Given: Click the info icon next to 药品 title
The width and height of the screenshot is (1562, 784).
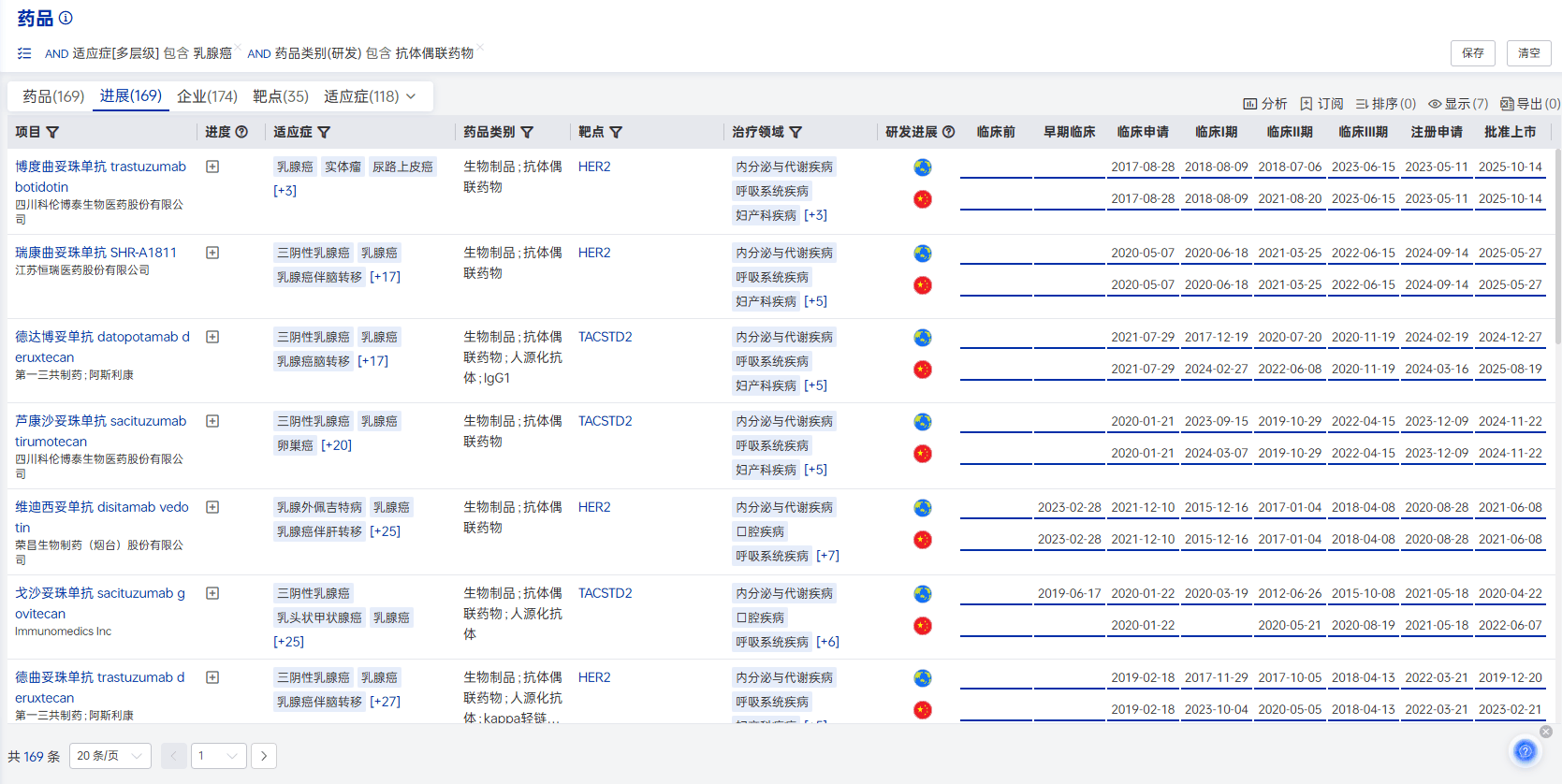Looking at the screenshot, I should (x=66, y=18).
